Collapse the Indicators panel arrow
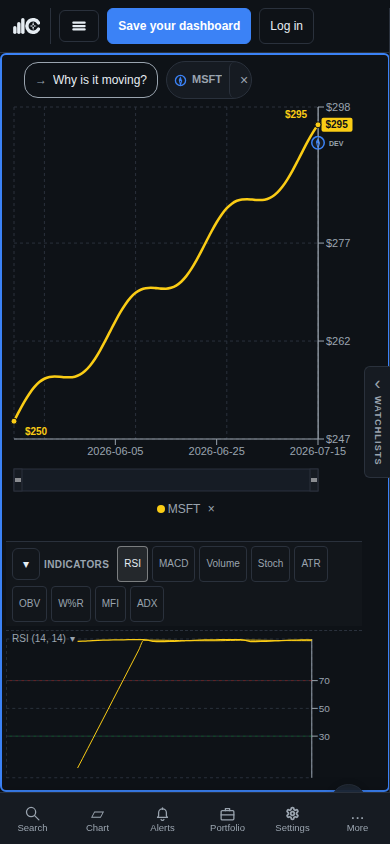The width and height of the screenshot is (390, 844). pos(26,564)
